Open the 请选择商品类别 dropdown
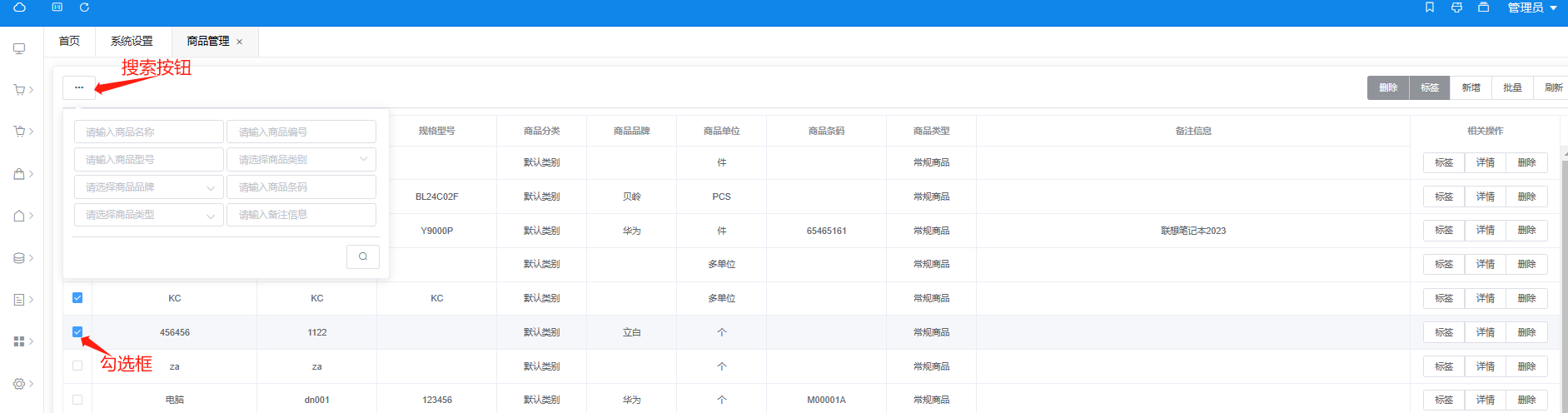 pos(301,159)
